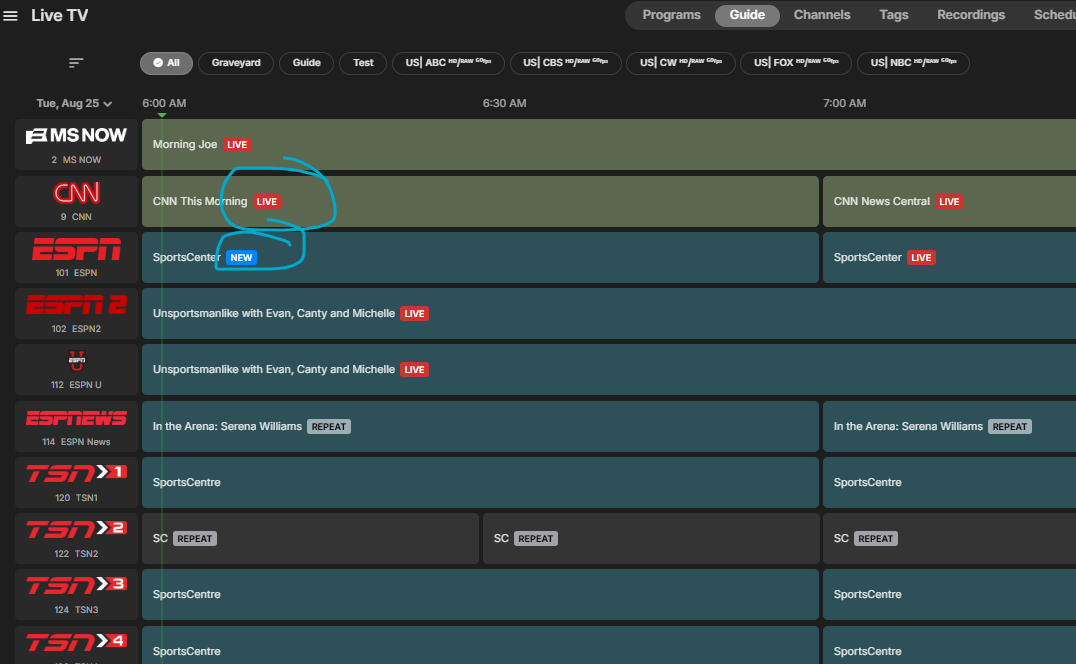The width and height of the screenshot is (1076, 664).
Task: Open the 7:00 AM SC REPEAT on TSN2
Action: [949, 538]
